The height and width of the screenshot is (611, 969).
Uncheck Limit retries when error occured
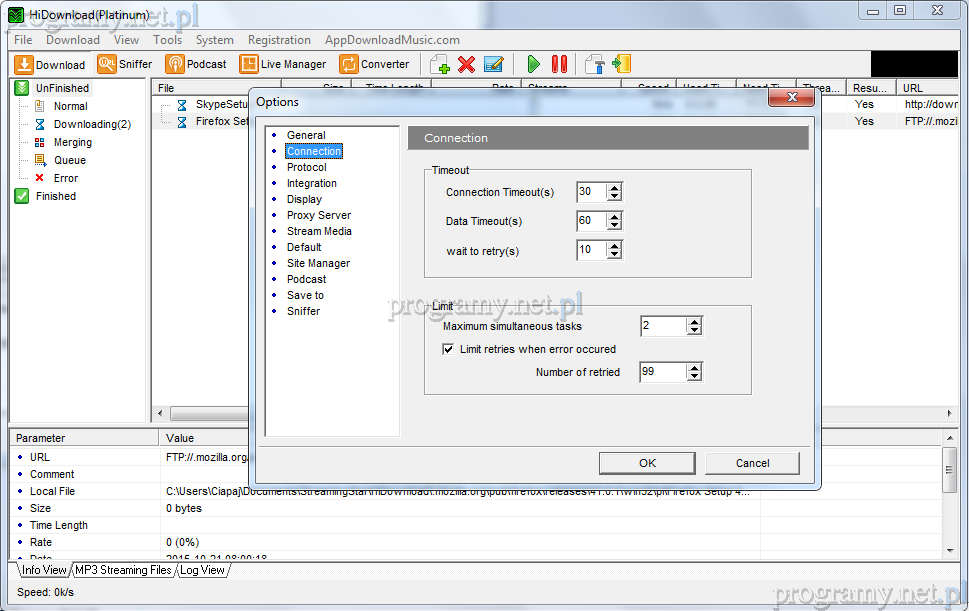coord(449,349)
